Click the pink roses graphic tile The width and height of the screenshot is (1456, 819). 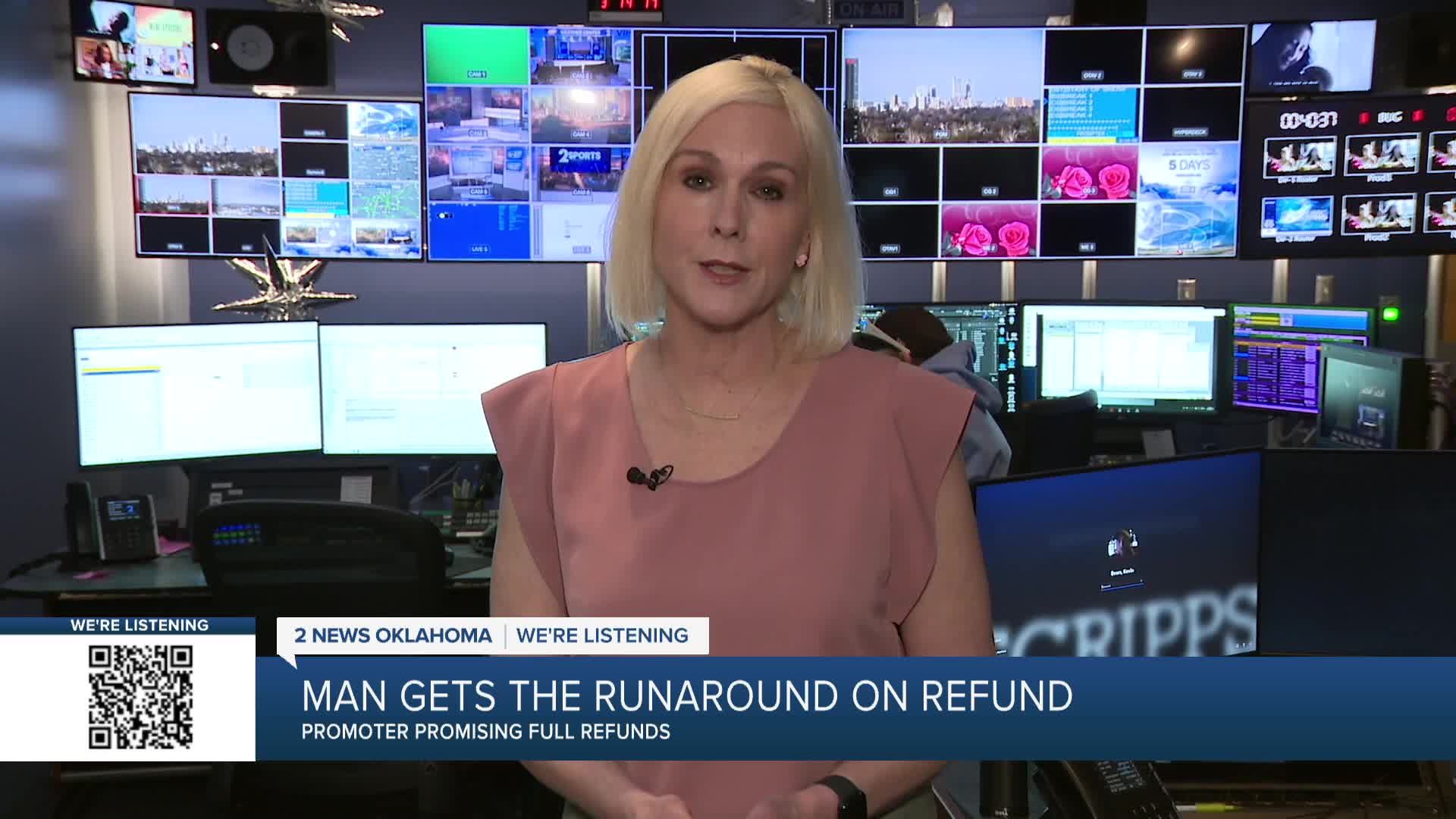click(x=1089, y=174)
